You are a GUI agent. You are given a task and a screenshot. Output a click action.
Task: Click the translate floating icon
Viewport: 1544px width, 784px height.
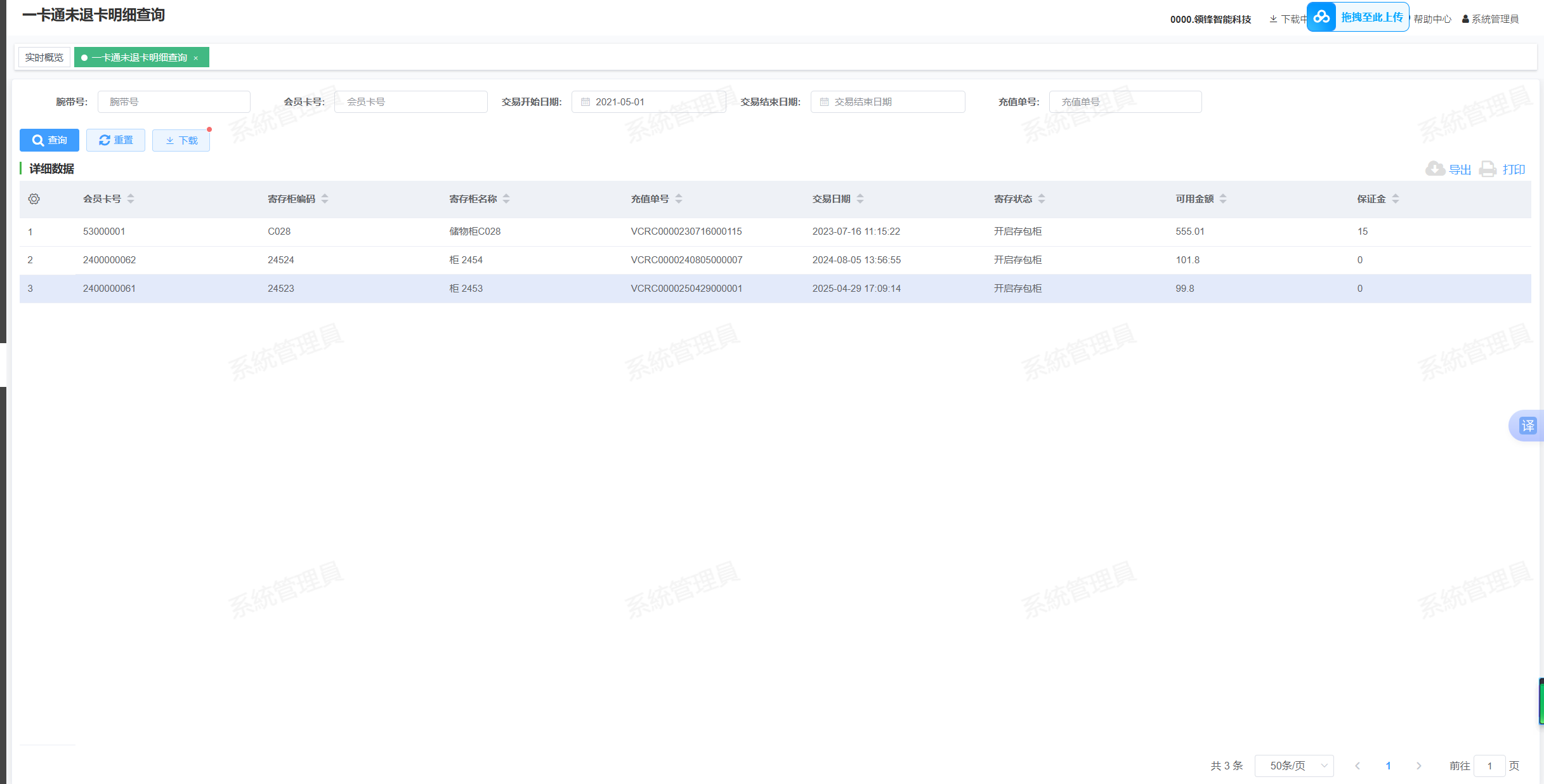coord(1528,426)
